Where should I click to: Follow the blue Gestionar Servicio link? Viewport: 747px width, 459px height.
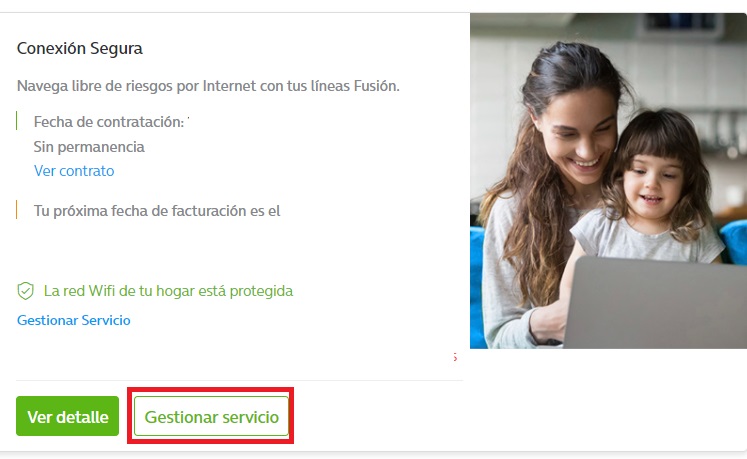(x=74, y=320)
